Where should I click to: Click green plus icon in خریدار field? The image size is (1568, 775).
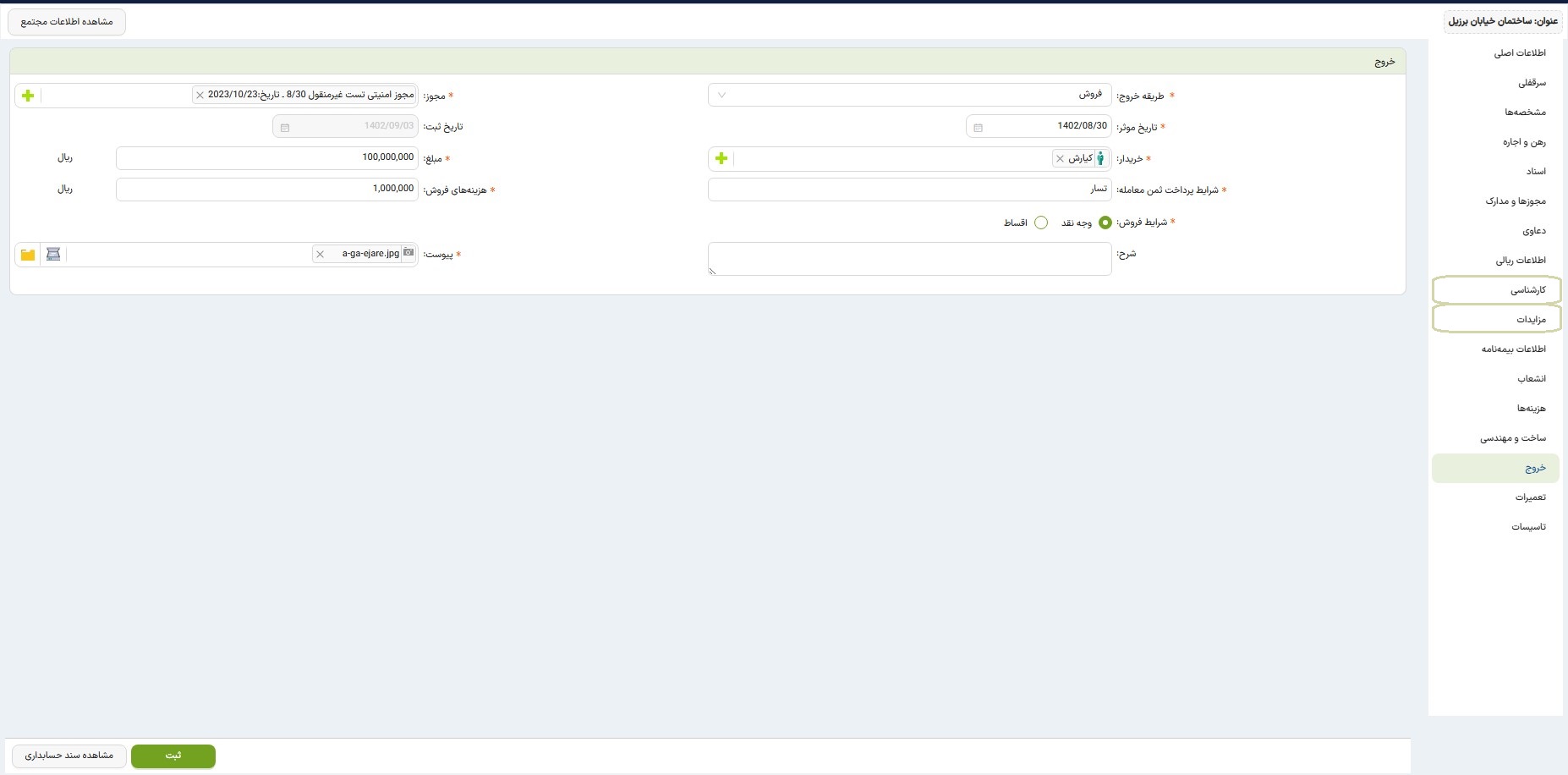tap(721, 158)
